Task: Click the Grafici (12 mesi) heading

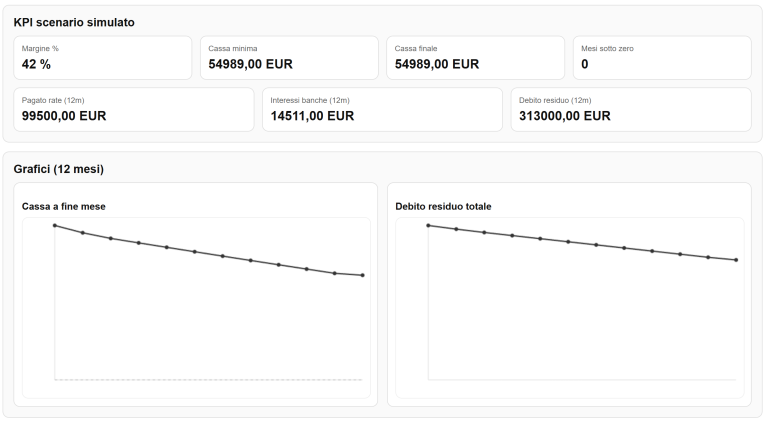Action: pos(59,169)
